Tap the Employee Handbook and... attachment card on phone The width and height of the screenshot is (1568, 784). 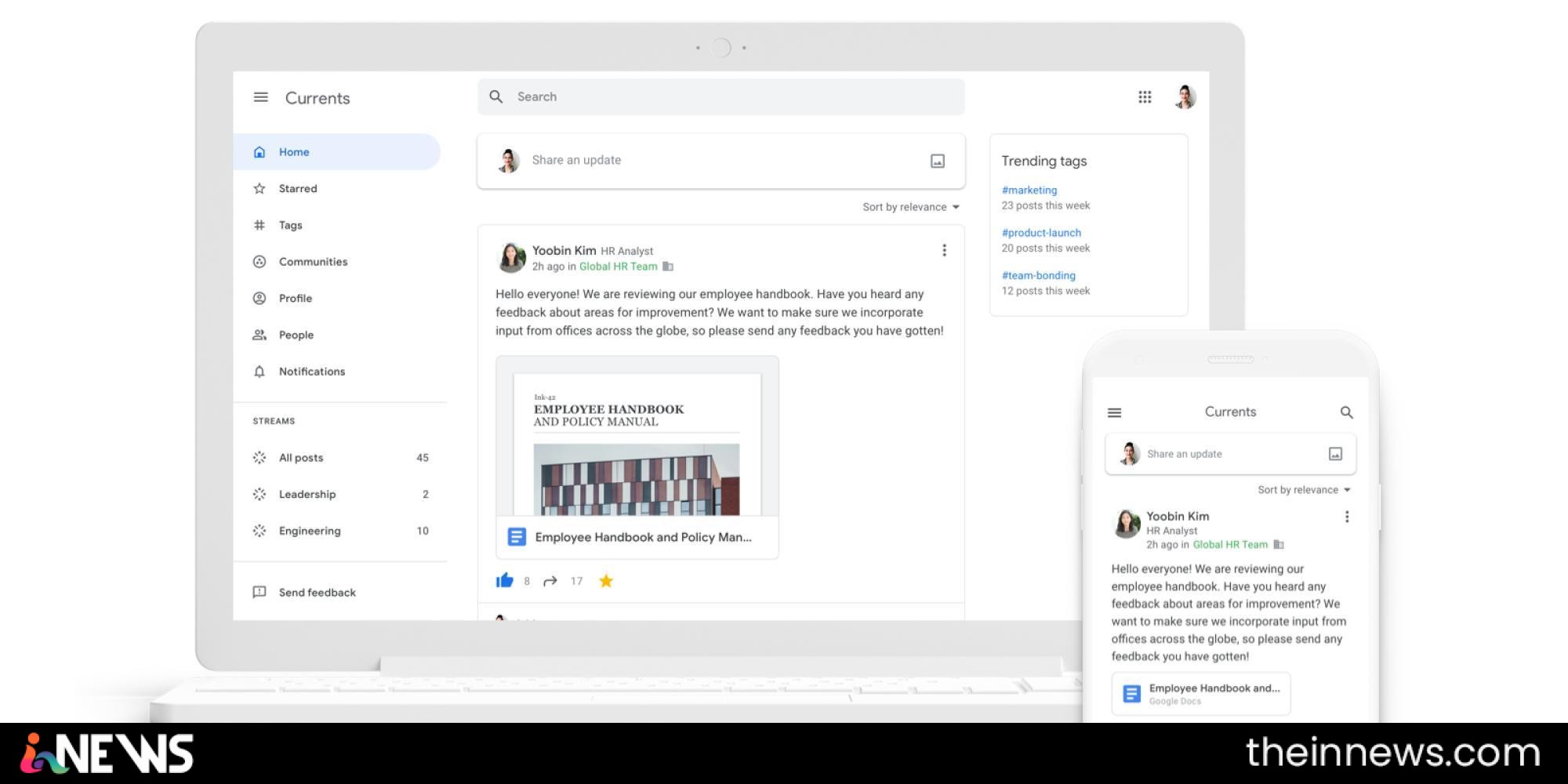click(x=1200, y=694)
